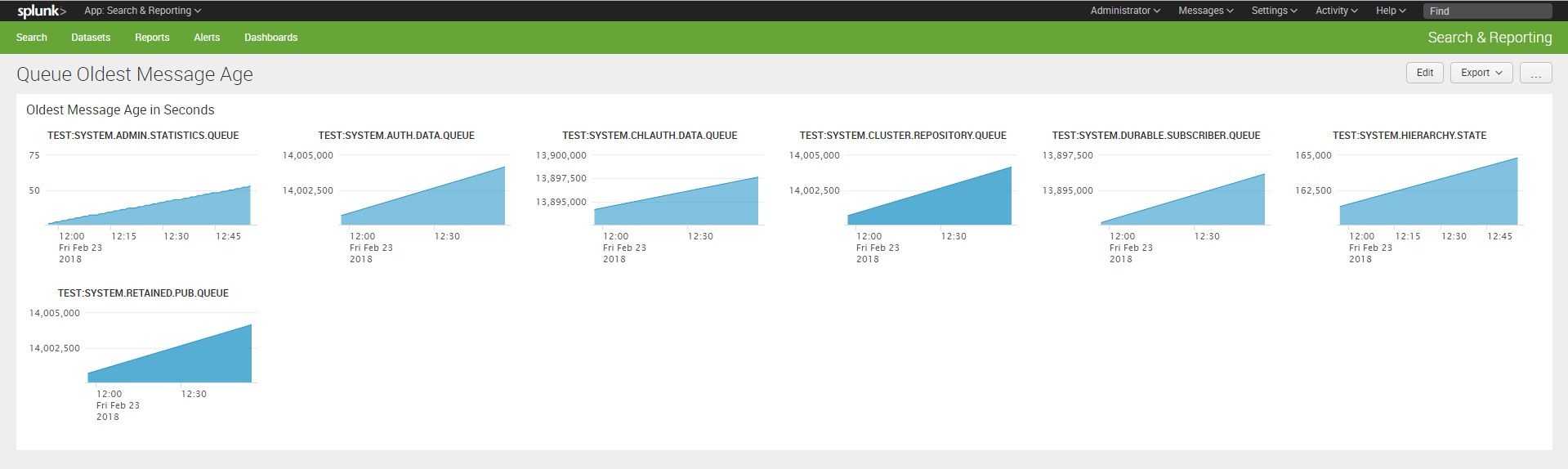Click the 13,900,000 axis label on CHLAUTH chart
This screenshot has height=469, width=1568.
click(x=561, y=155)
